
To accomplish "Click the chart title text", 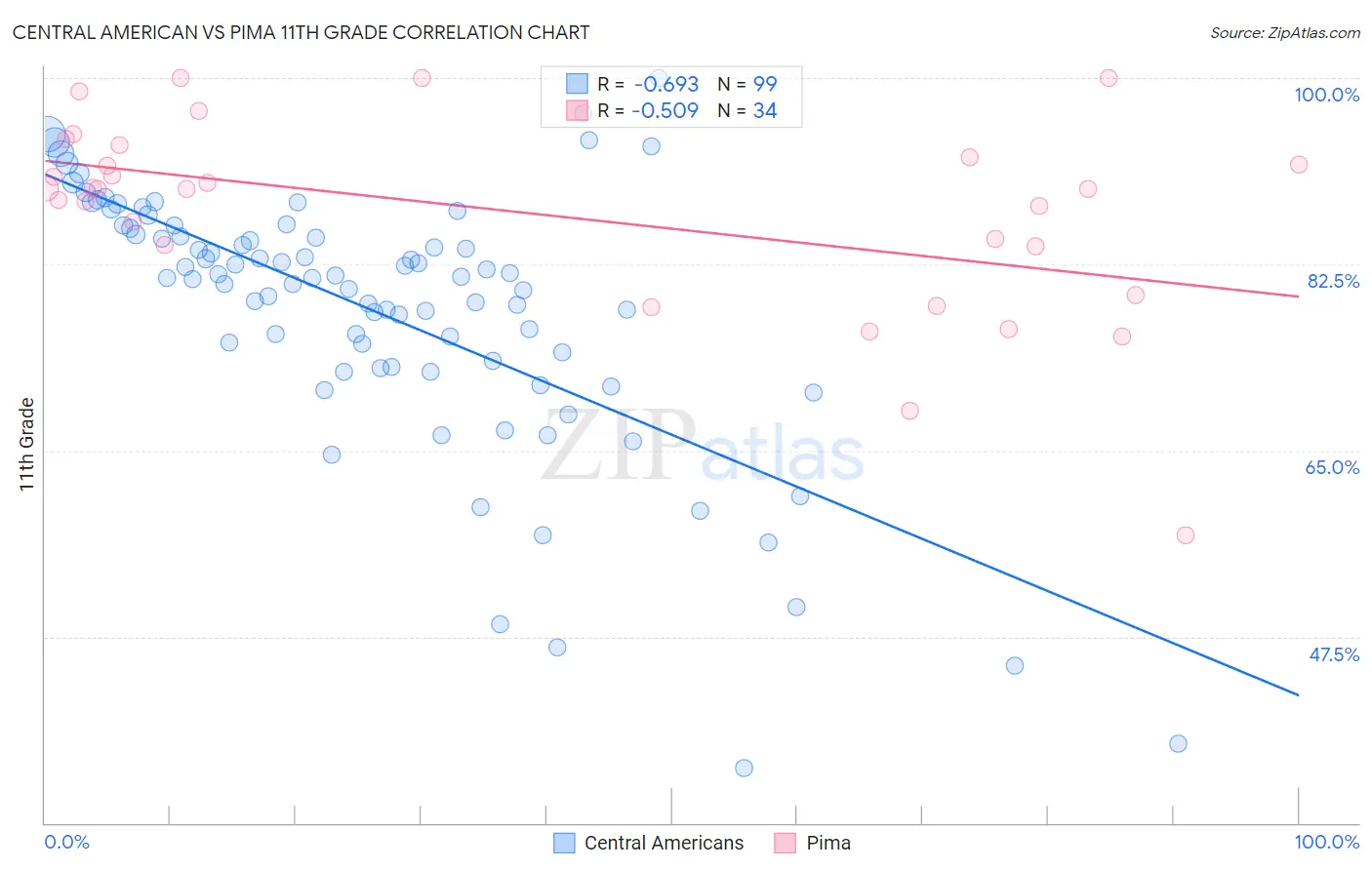I will point(301,32).
